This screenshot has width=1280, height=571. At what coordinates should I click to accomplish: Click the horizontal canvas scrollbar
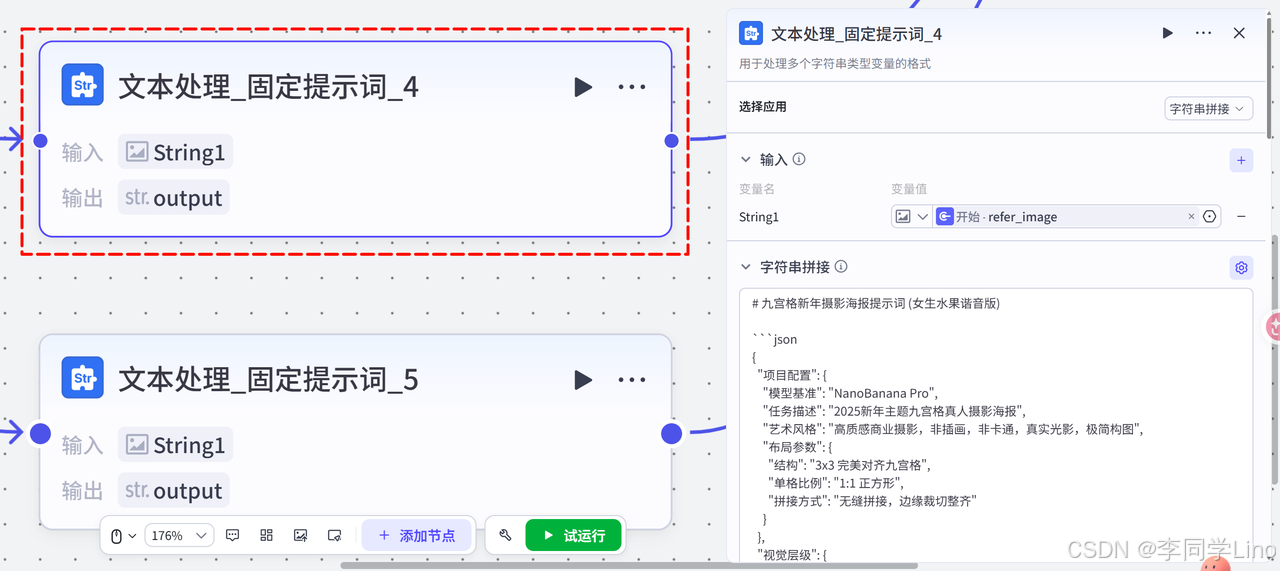[630, 565]
